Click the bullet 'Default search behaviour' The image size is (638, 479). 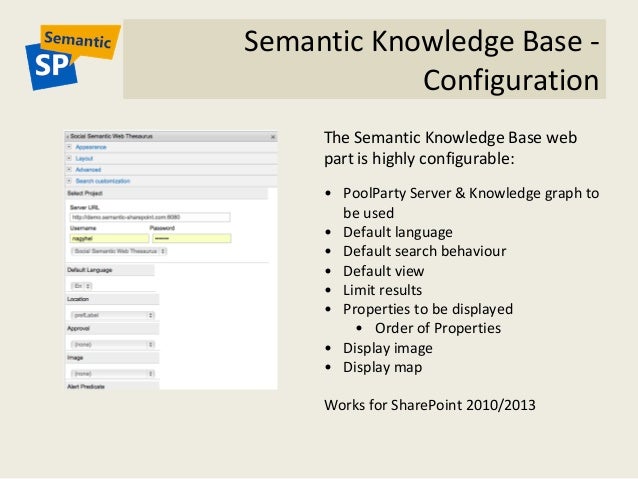(424, 251)
